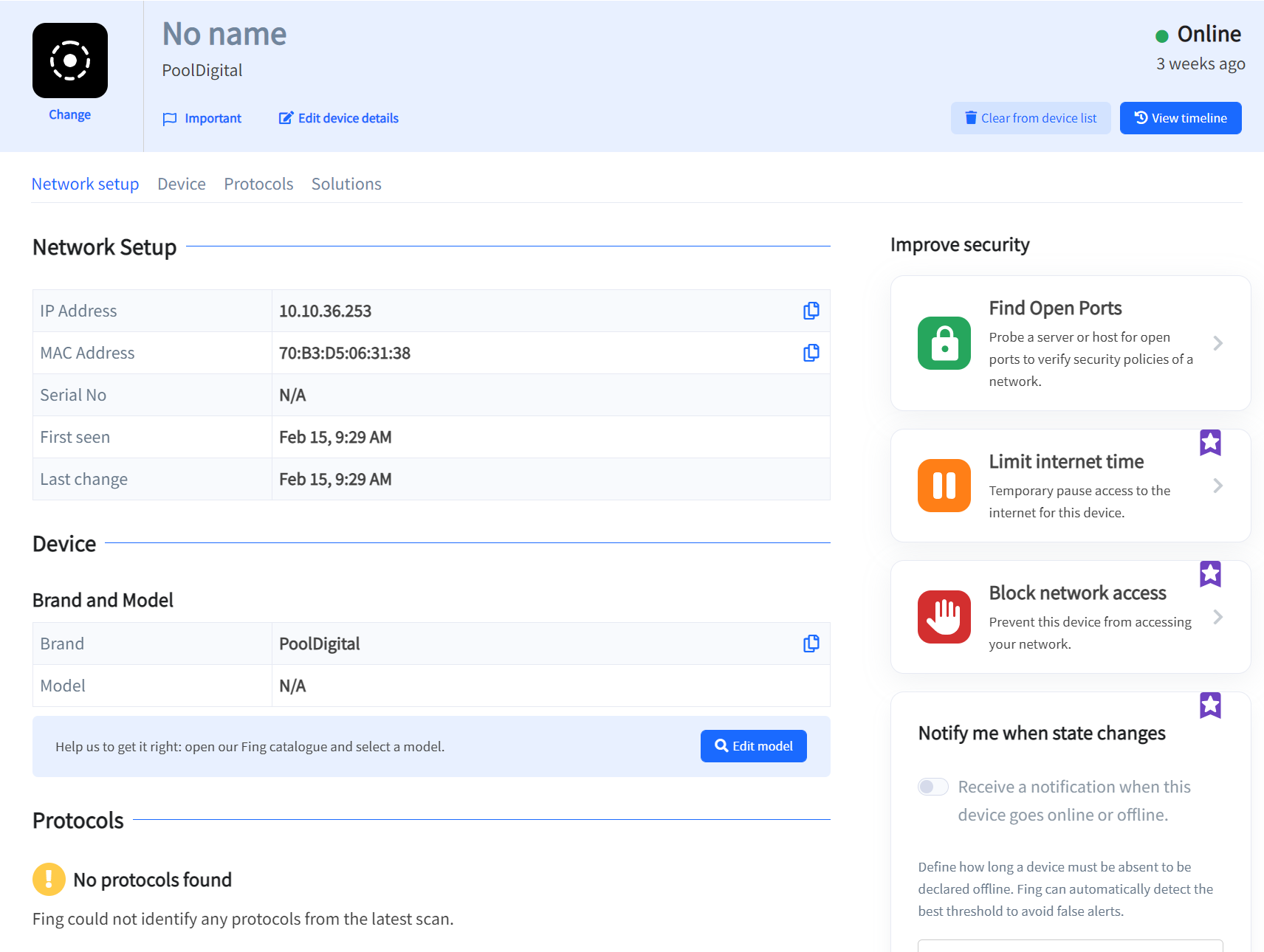Click the Model label in Brand and Model table
This screenshot has width=1264, height=952.
(63, 686)
